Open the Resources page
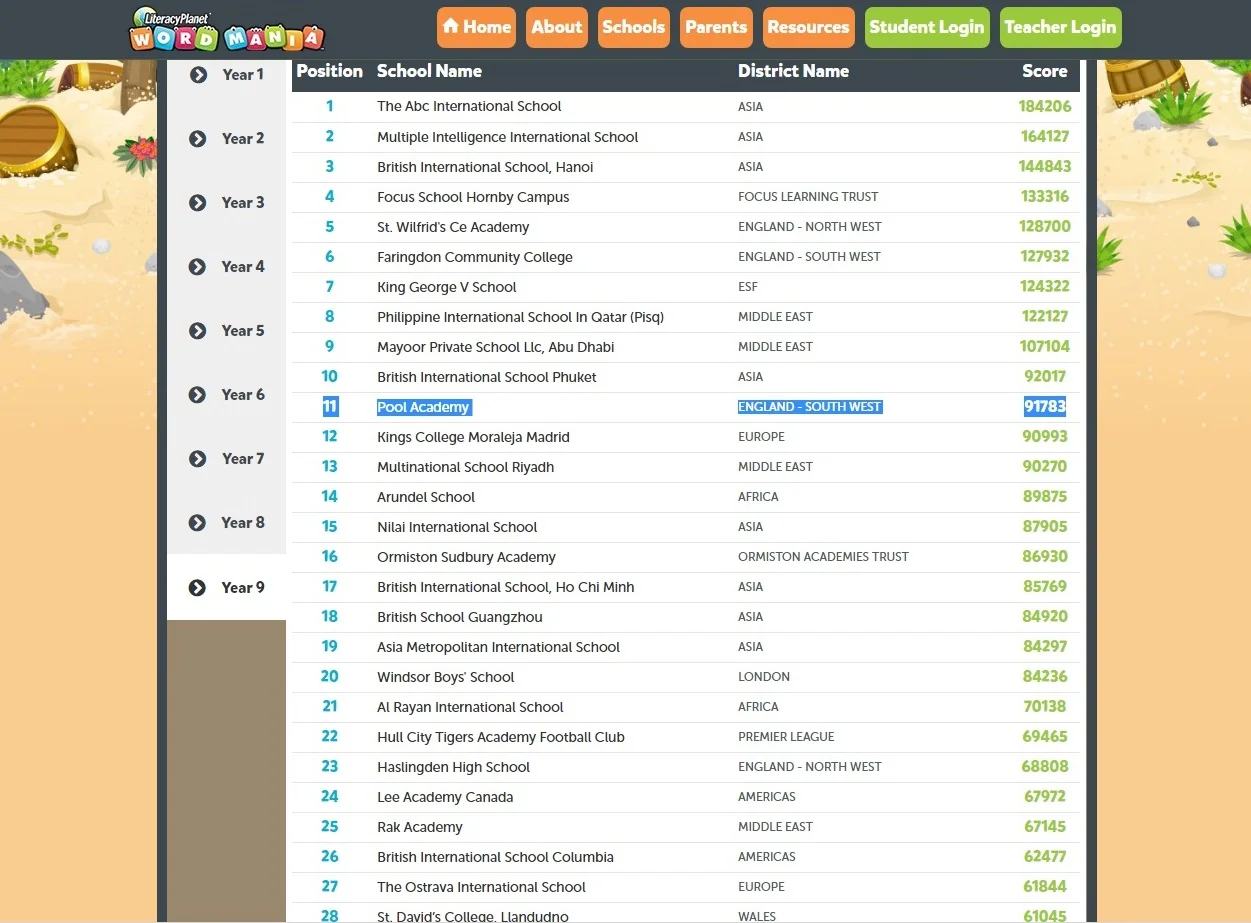This screenshot has width=1251, height=923. (808, 27)
